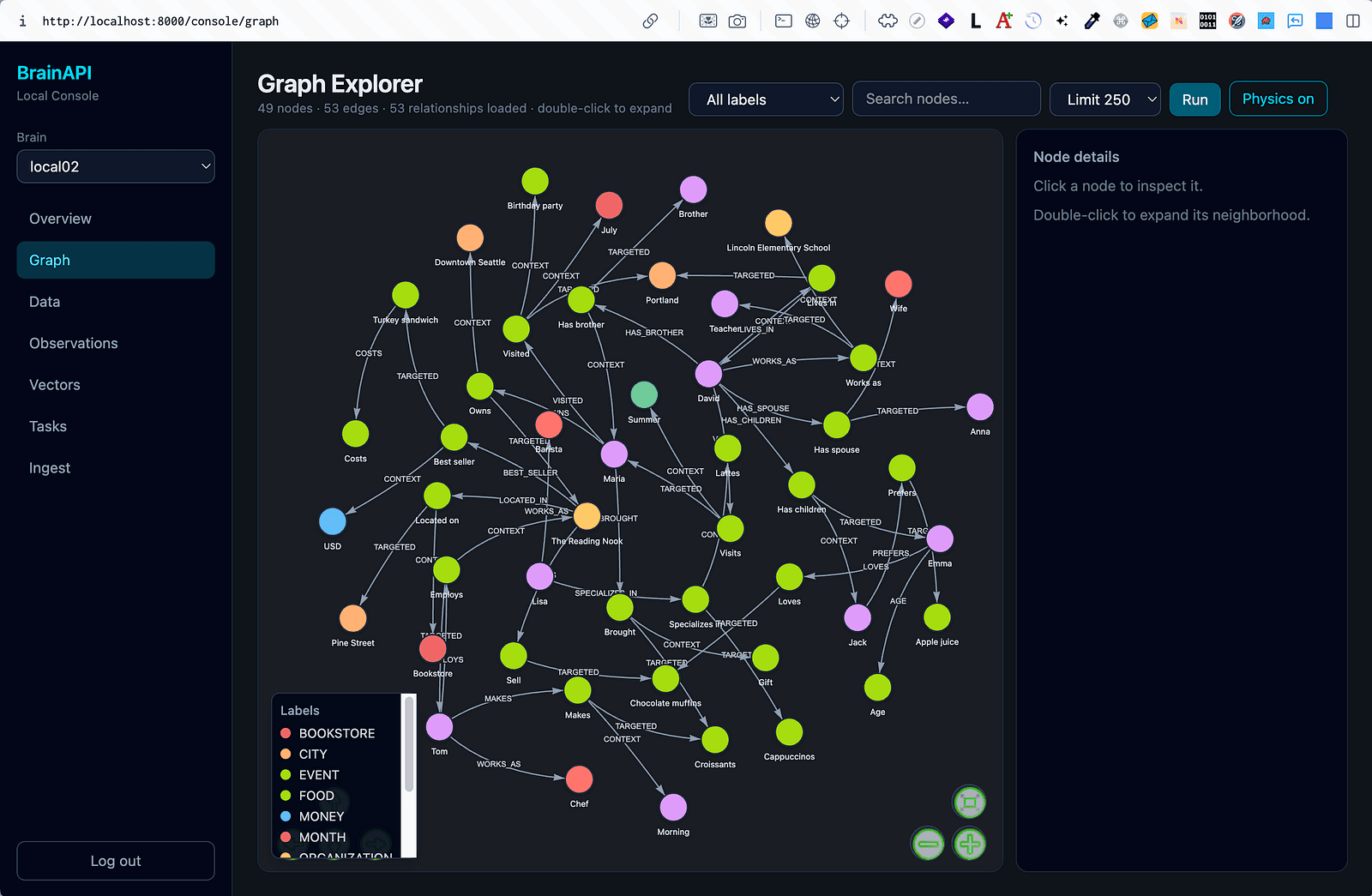Toggle the Physics on button
Image resolution: width=1372 pixels, height=896 pixels.
coord(1278,99)
